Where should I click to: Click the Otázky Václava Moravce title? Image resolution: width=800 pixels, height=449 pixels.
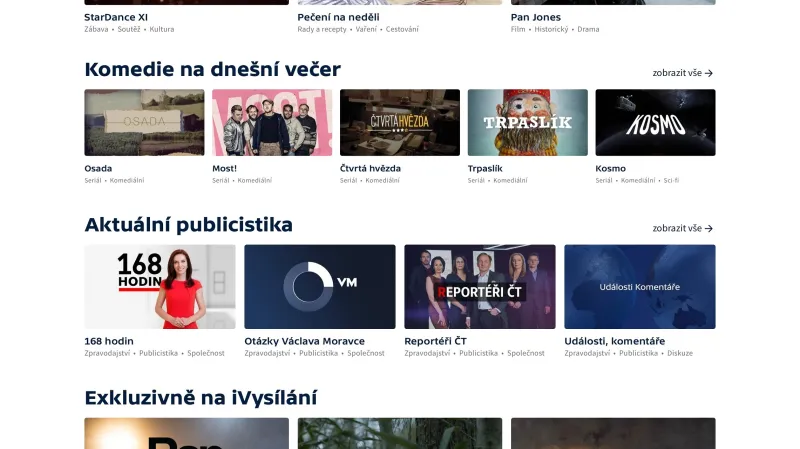point(305,341)
